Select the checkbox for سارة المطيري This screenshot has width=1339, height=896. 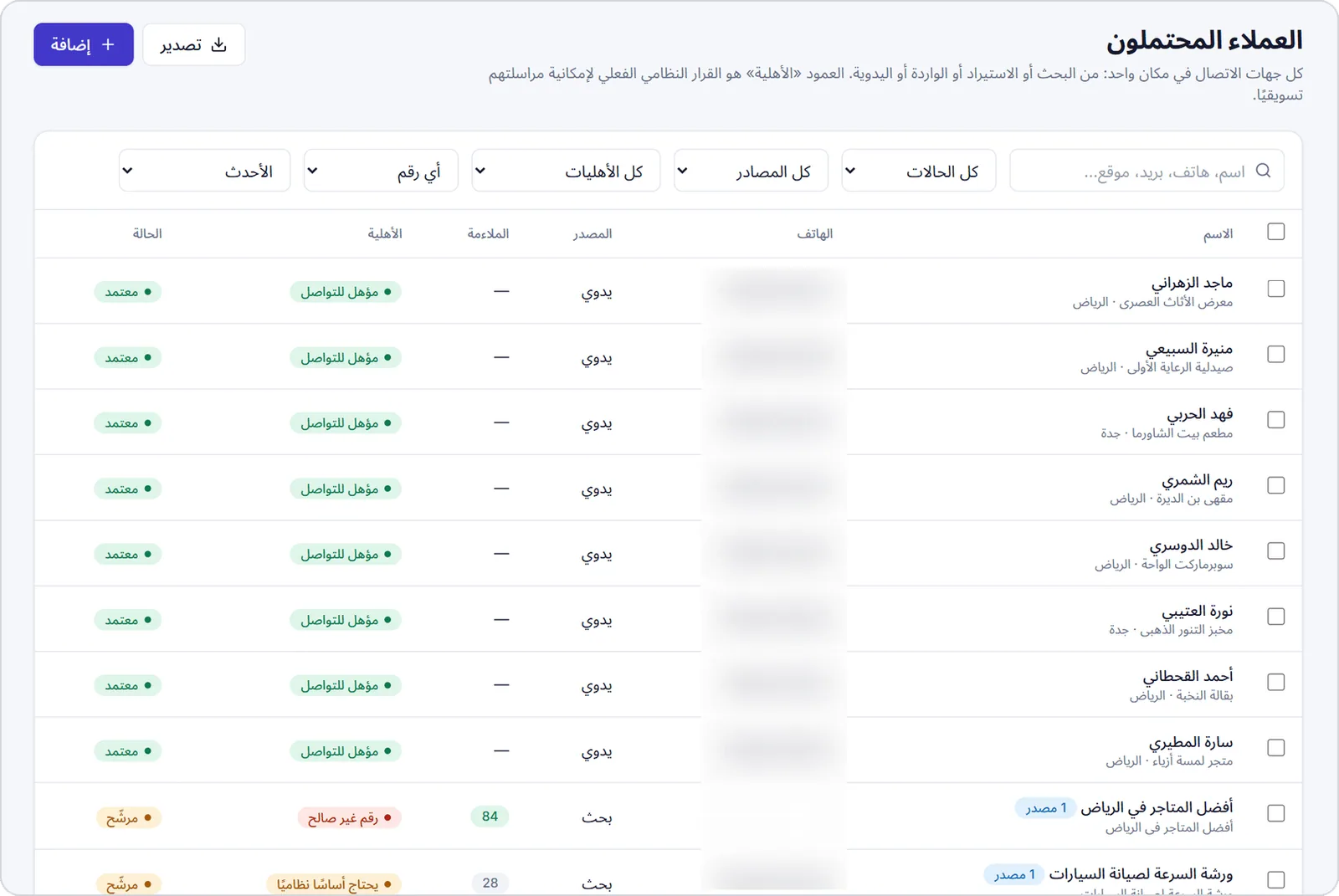[1275, 748]
